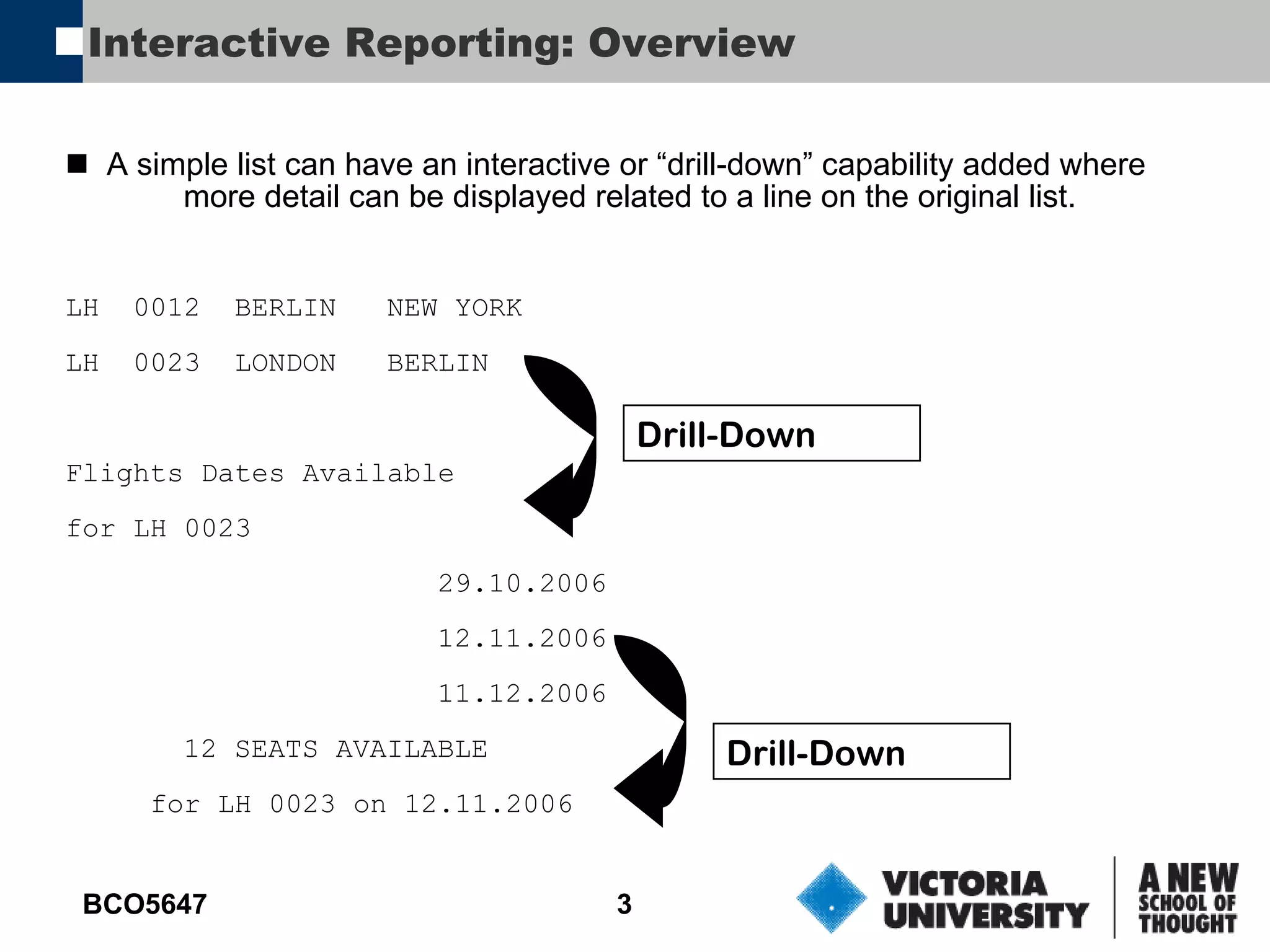Click the blue diamond Victoria University logo
The width and height of the screenshot is (1270, 952).
tap(832, 898)
